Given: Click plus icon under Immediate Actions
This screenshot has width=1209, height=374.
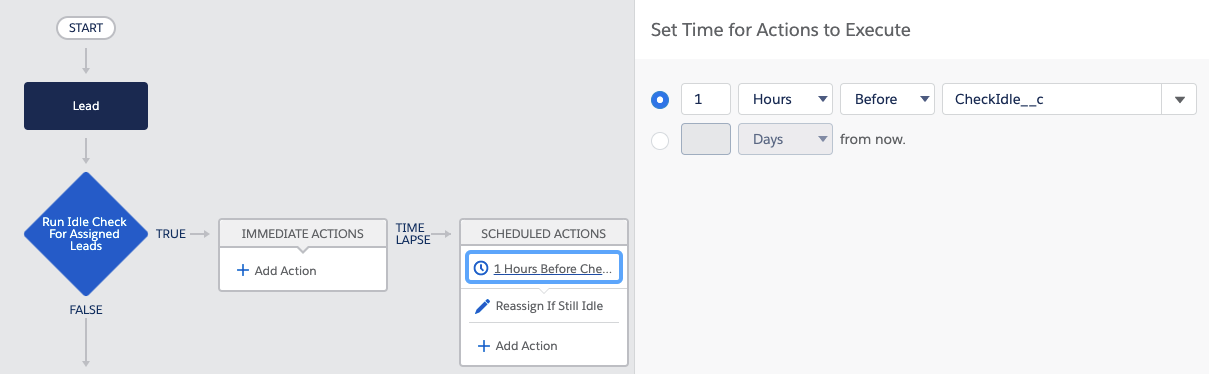Looking at the screenshot, I should tap(242, 270).
